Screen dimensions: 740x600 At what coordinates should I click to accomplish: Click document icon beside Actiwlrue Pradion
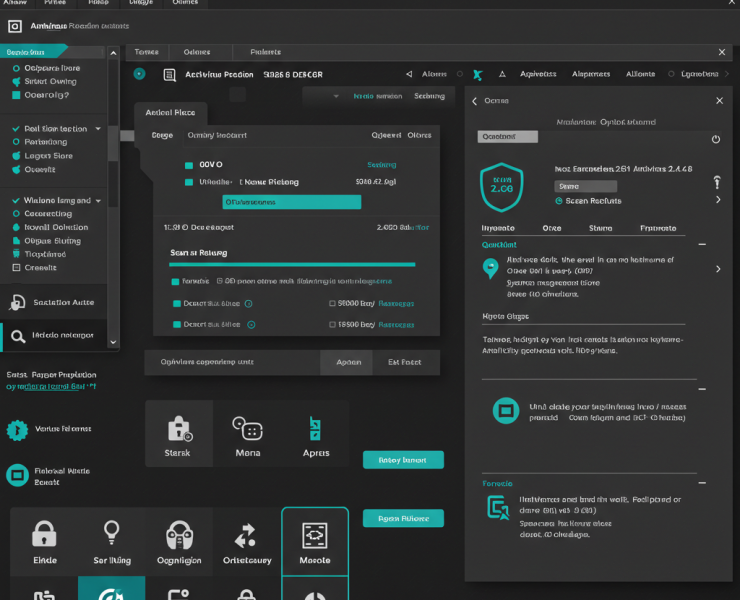click(x=169, y=75)
